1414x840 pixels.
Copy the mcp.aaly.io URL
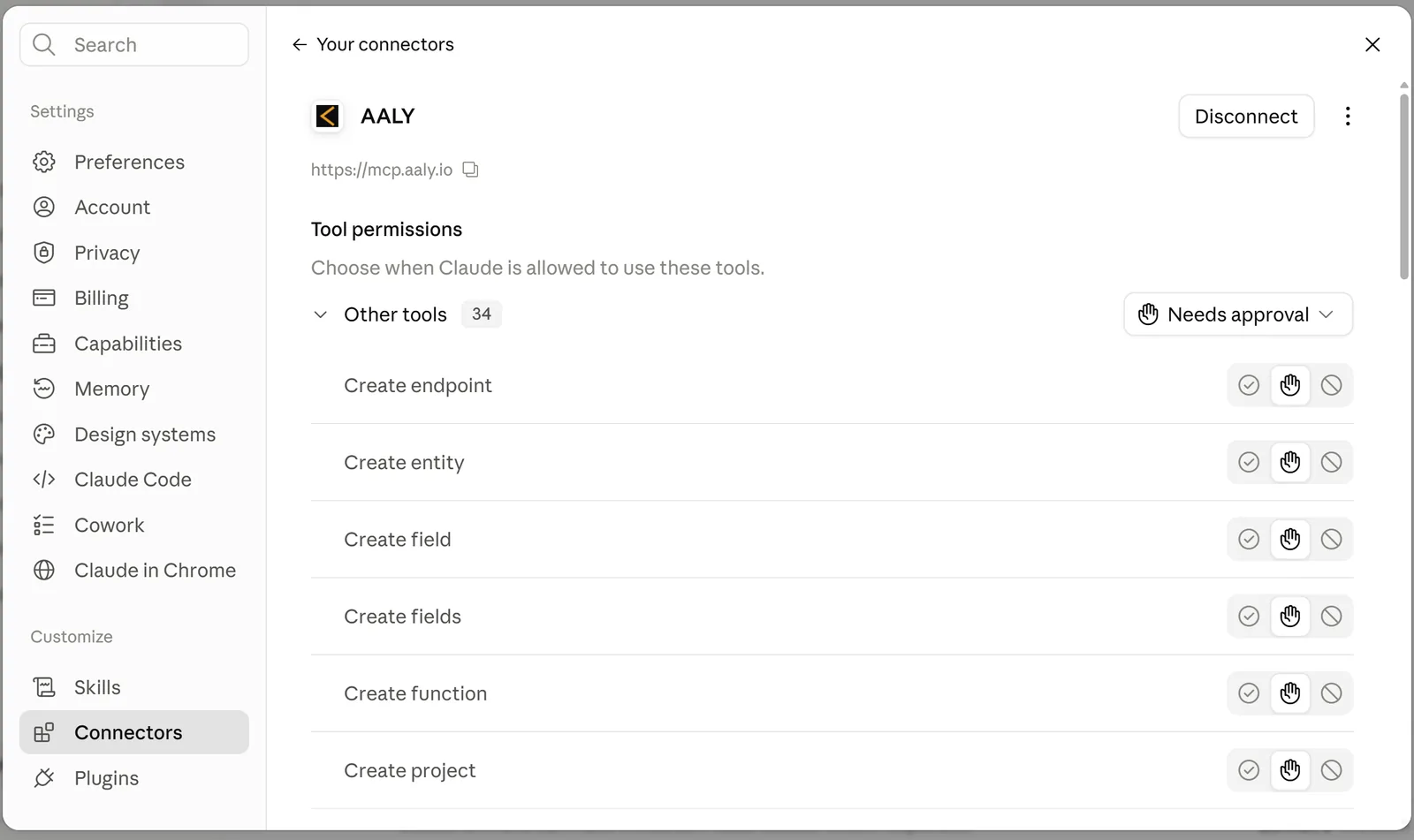[471, 170]
